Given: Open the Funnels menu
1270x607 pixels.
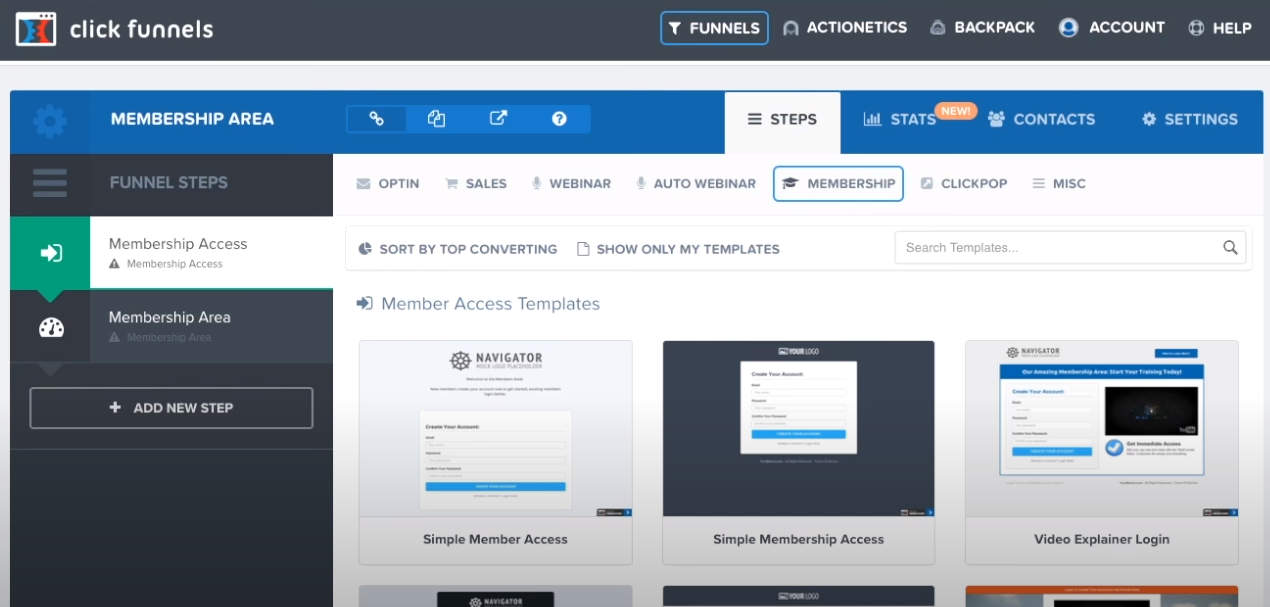Looking at the screenshot, I should tap(714, 28).
